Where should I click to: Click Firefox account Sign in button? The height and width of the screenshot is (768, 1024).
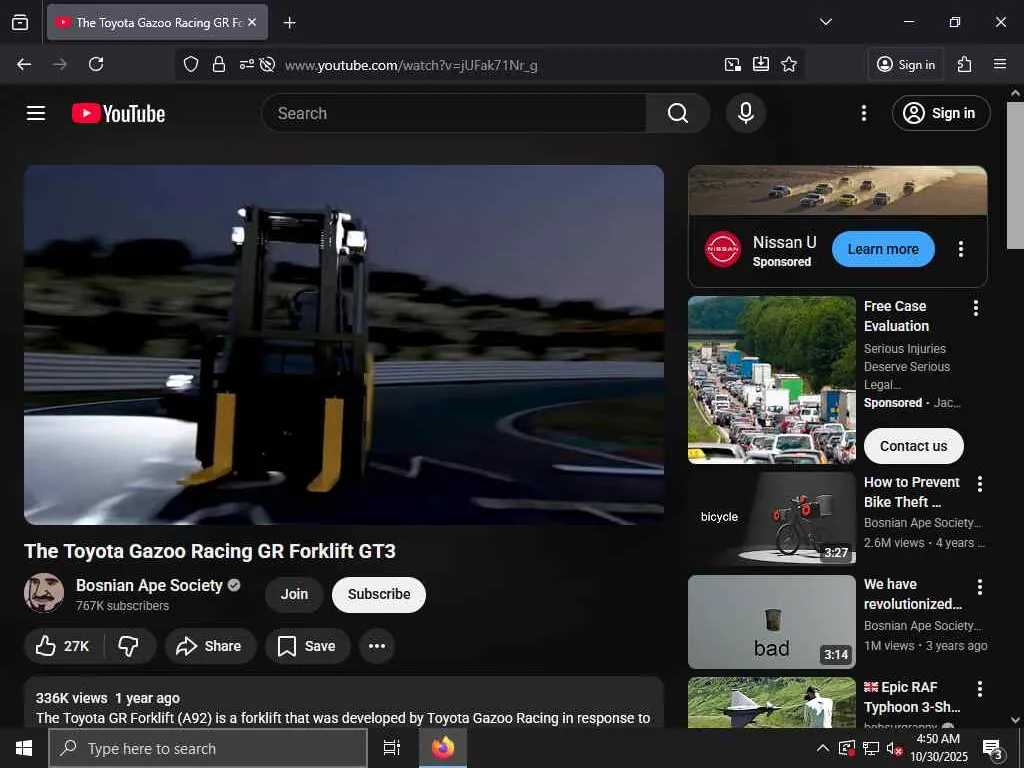[906, 64]
